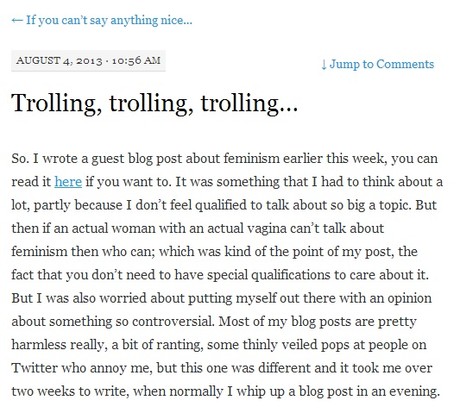Click the left arrow before the previous post link

tap(17, 20)
